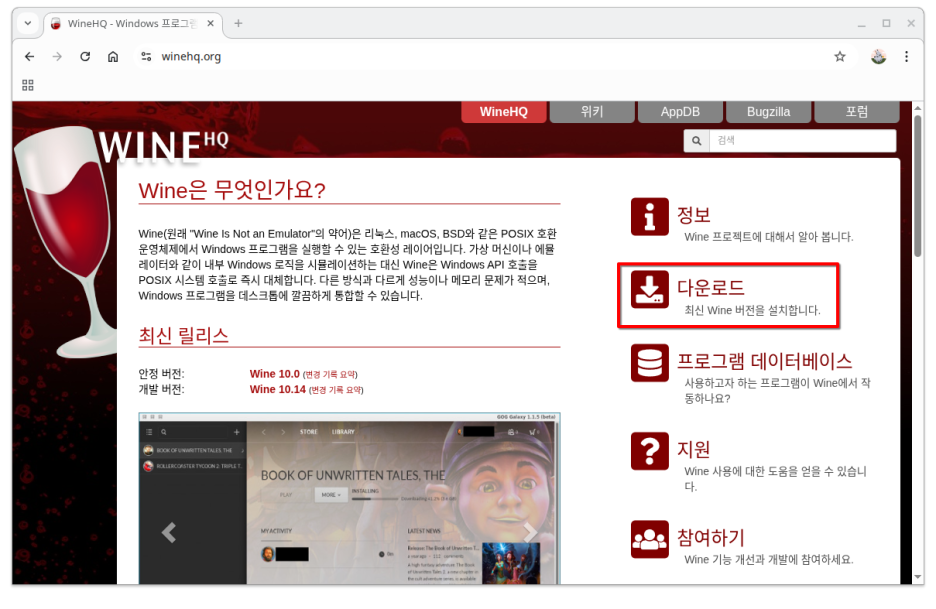Switch to the Bugzilla tab
Screen dimensions: 936x609
[x=768, y=112]
